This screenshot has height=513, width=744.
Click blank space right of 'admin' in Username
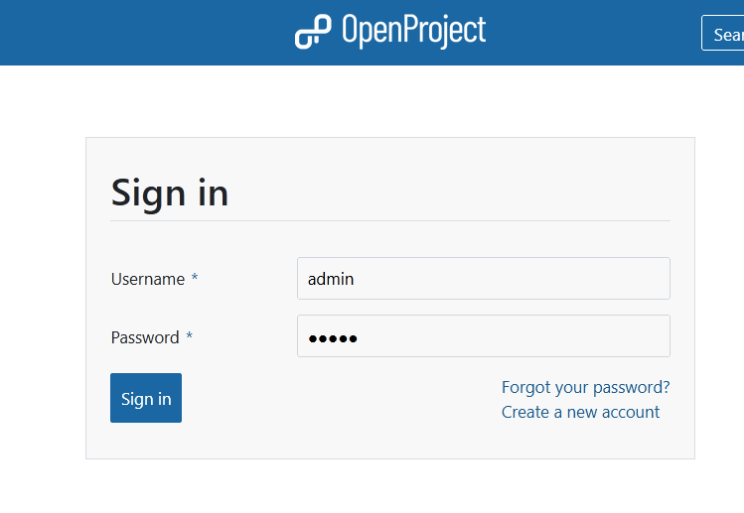click(x=550, y=279)
